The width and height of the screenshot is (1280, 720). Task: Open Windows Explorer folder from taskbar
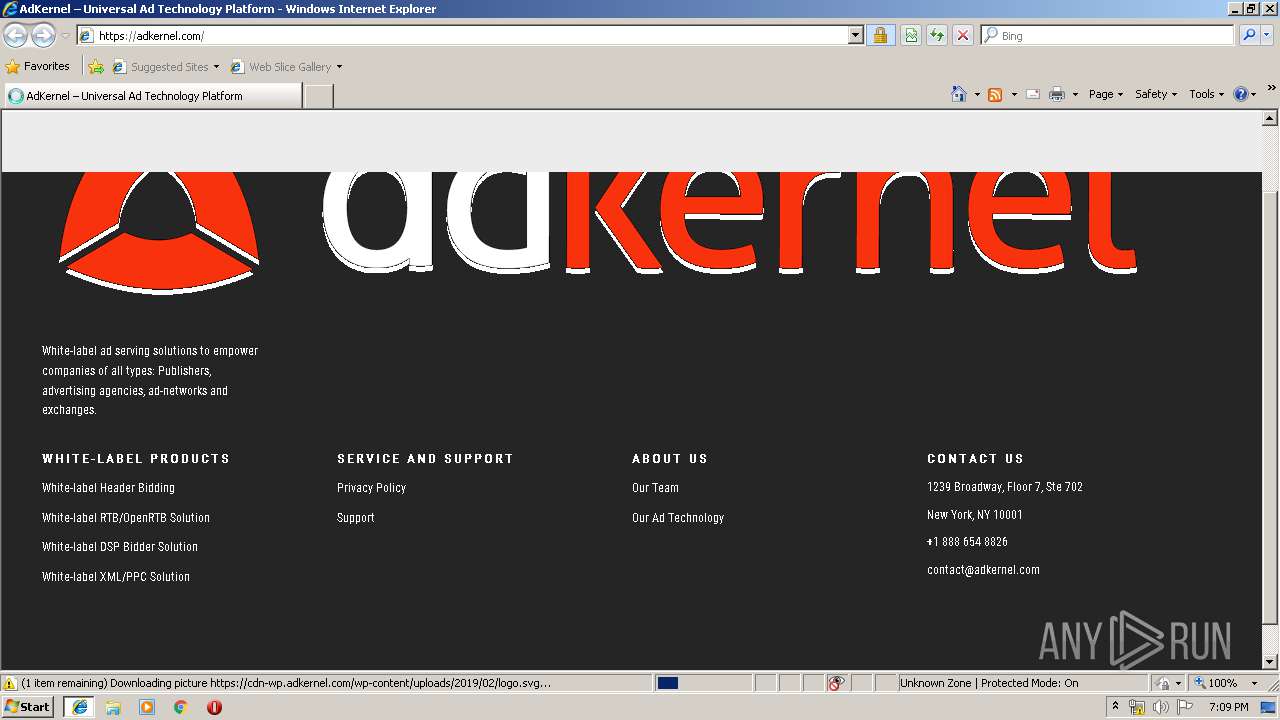(113, 707)
